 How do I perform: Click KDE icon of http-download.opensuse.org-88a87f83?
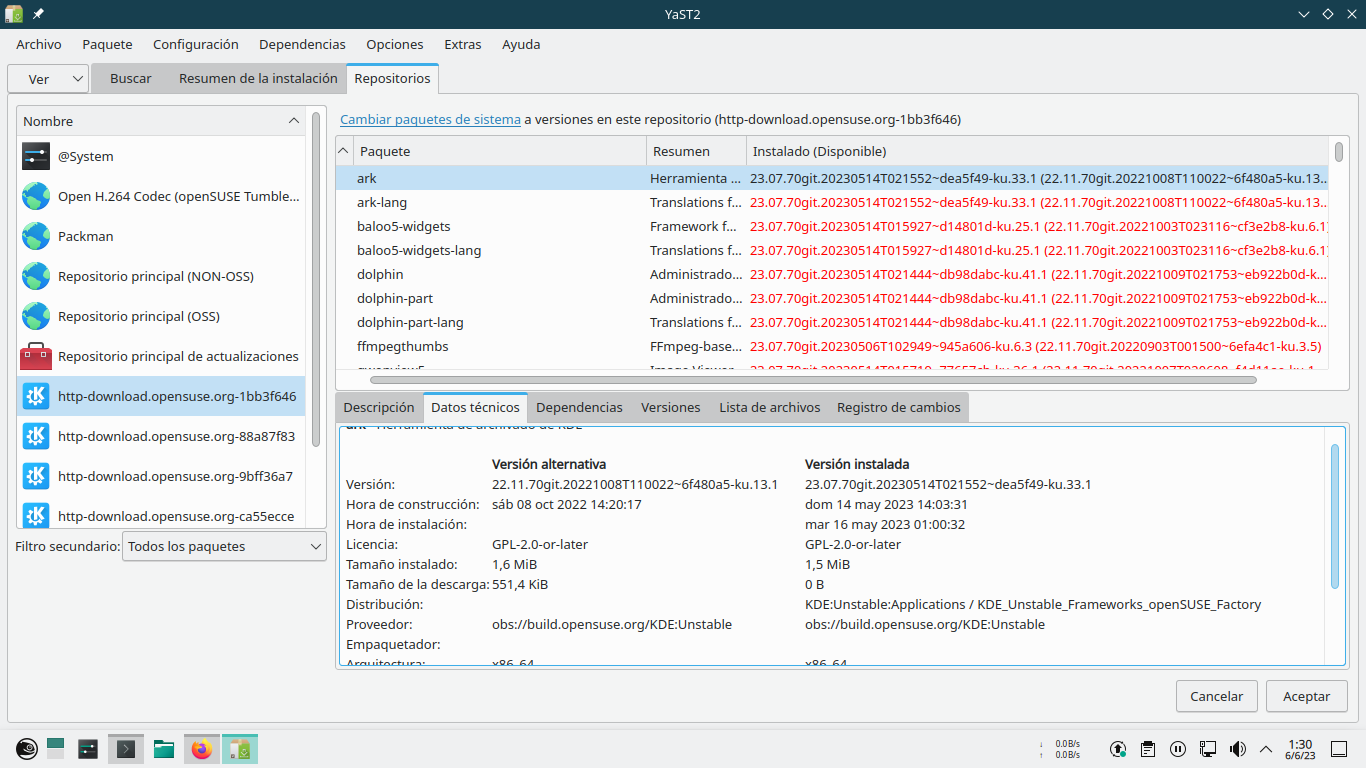pos(36,436)
